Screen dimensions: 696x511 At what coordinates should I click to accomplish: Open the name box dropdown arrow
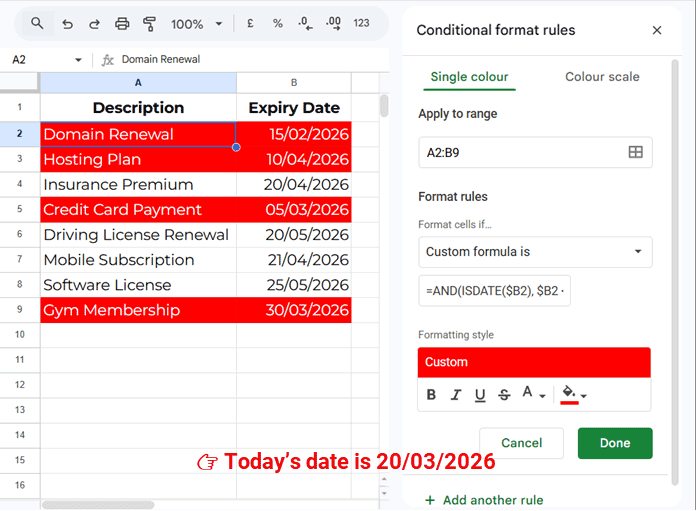click(x=78, y=59)
